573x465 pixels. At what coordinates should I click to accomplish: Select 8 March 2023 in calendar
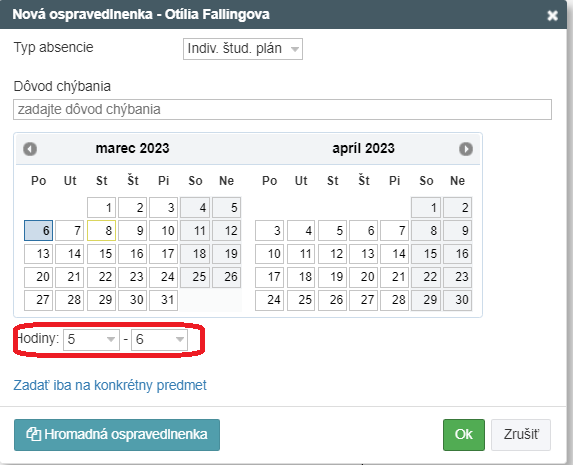pyautogui.click(x=101, y=230)
